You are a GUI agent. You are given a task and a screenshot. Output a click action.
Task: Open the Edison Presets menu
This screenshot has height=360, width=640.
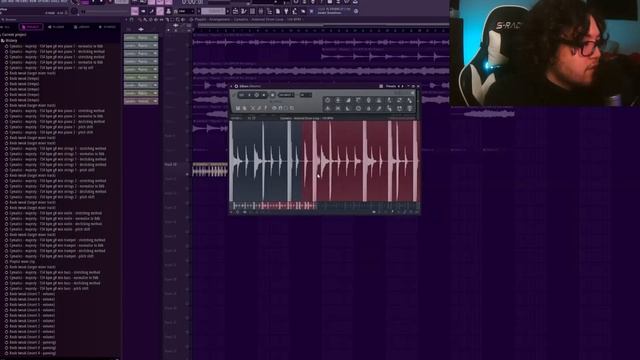(391, 86)
